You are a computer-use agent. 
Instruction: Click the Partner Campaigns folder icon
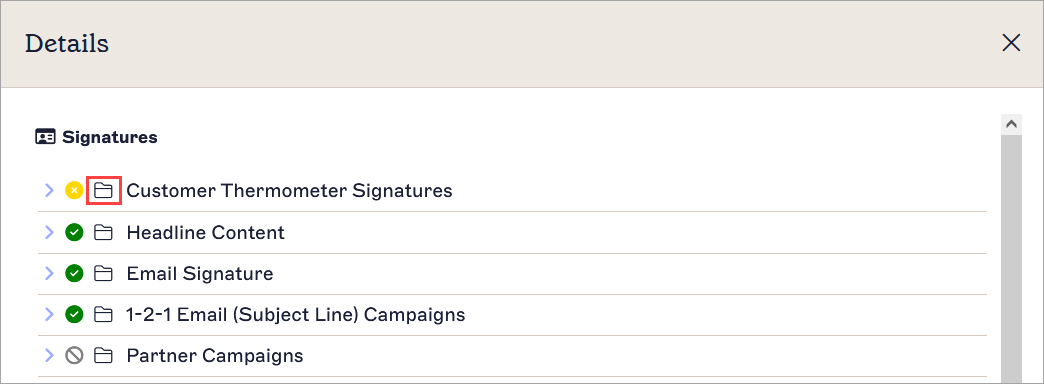click(103, 356)
